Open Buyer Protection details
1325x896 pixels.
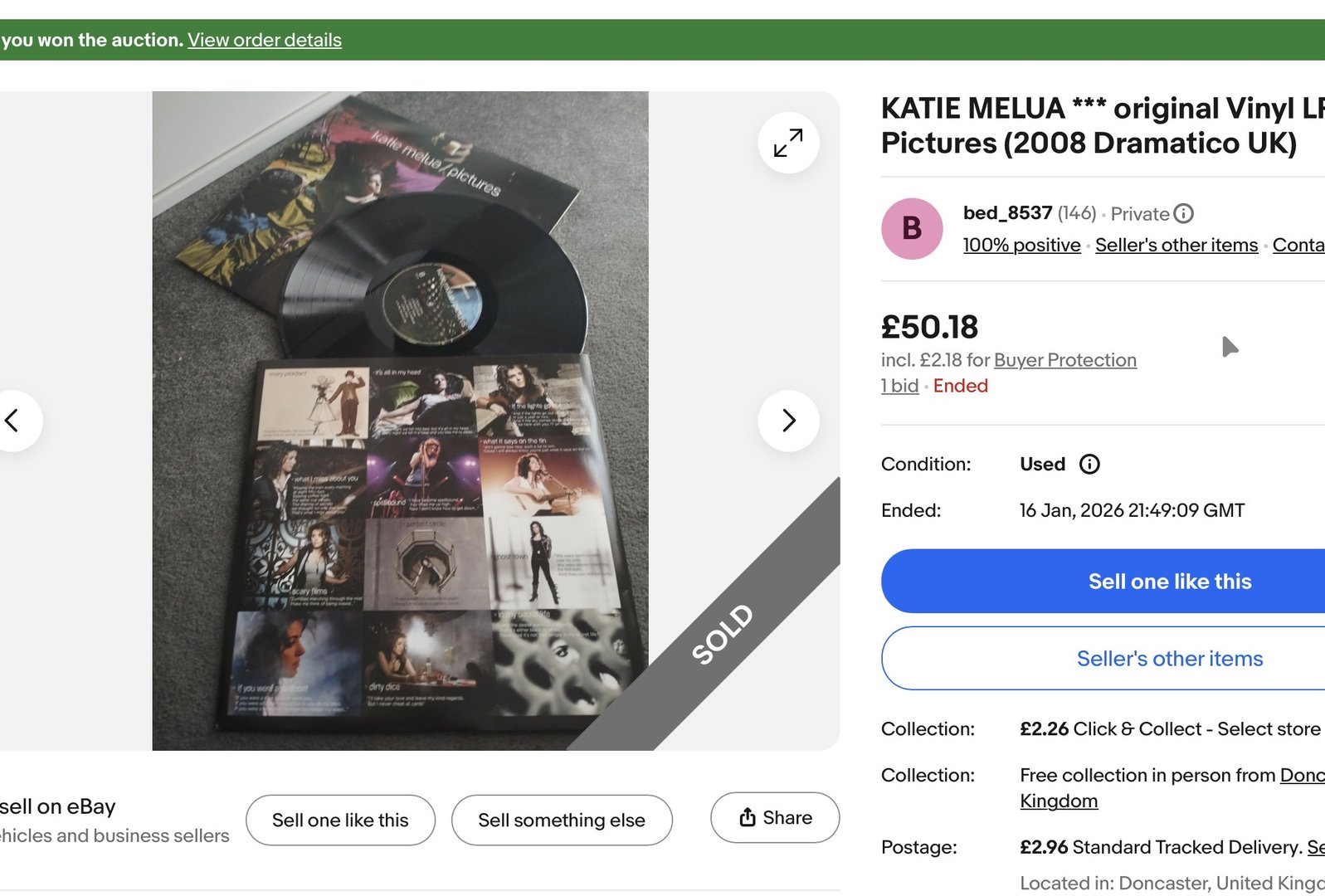tap(1064, 360)
